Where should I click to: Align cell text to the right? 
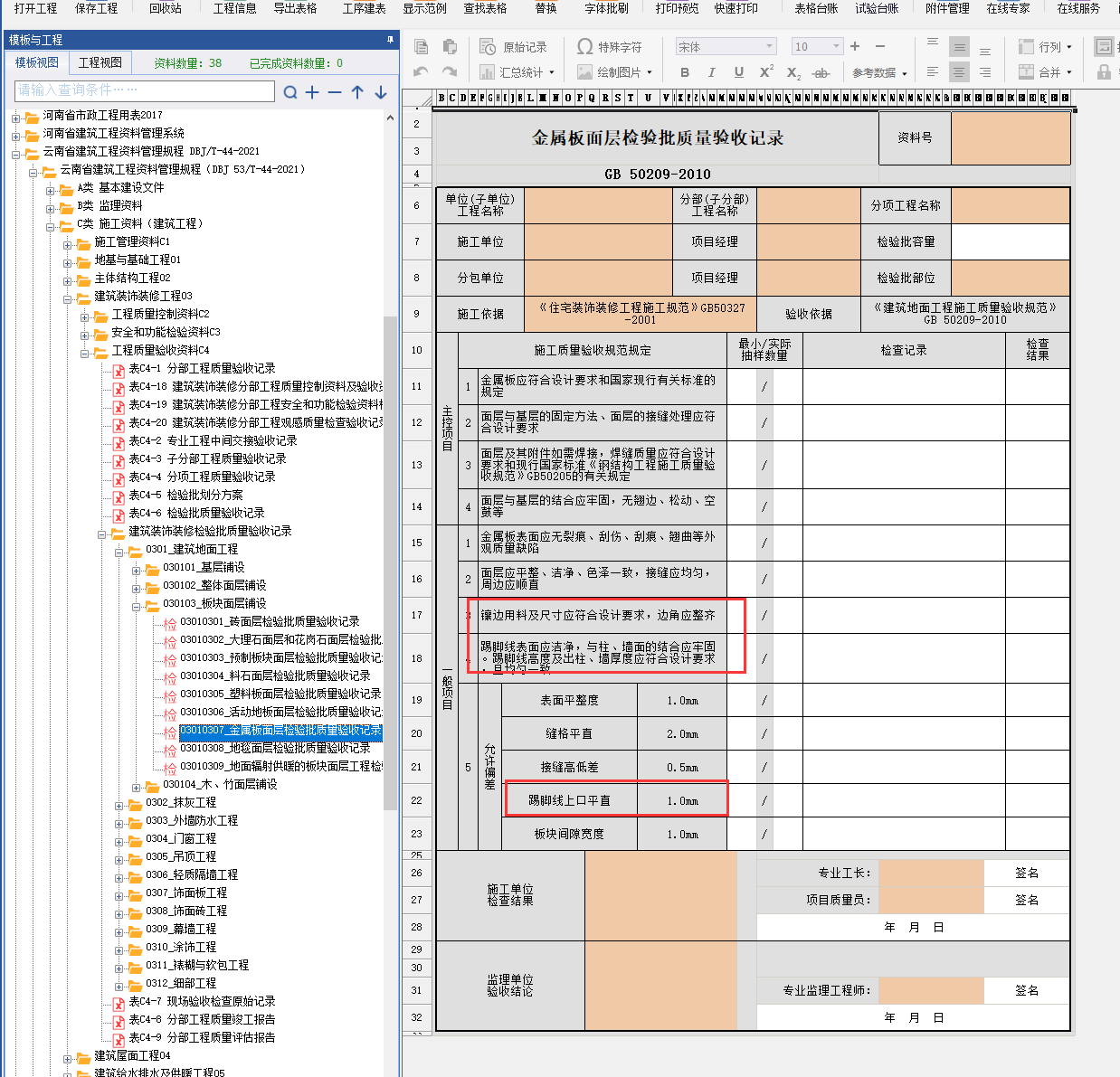tap(985, 72)
